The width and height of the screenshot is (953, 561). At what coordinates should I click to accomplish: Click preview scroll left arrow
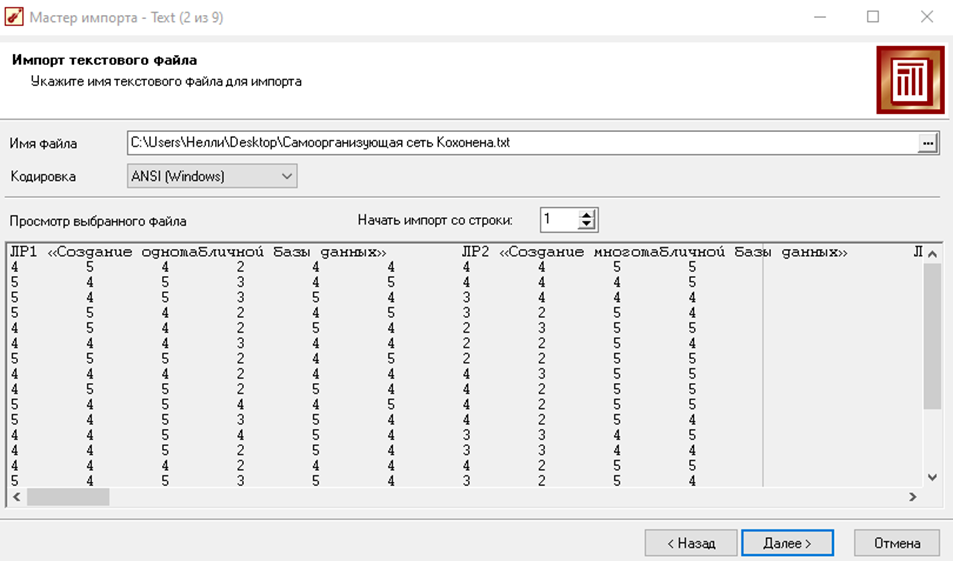[x=16, y=497]
